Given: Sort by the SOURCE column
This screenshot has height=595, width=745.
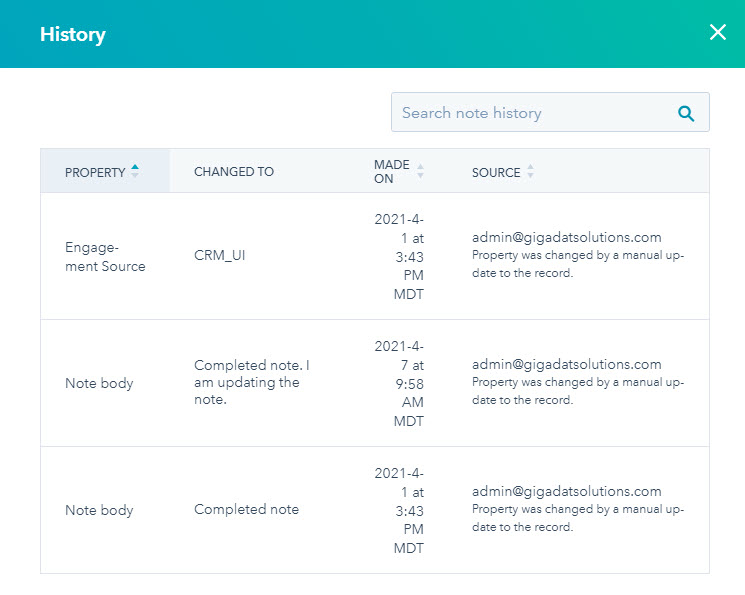Looking at the screenshot, I should [x=503, y=172].
